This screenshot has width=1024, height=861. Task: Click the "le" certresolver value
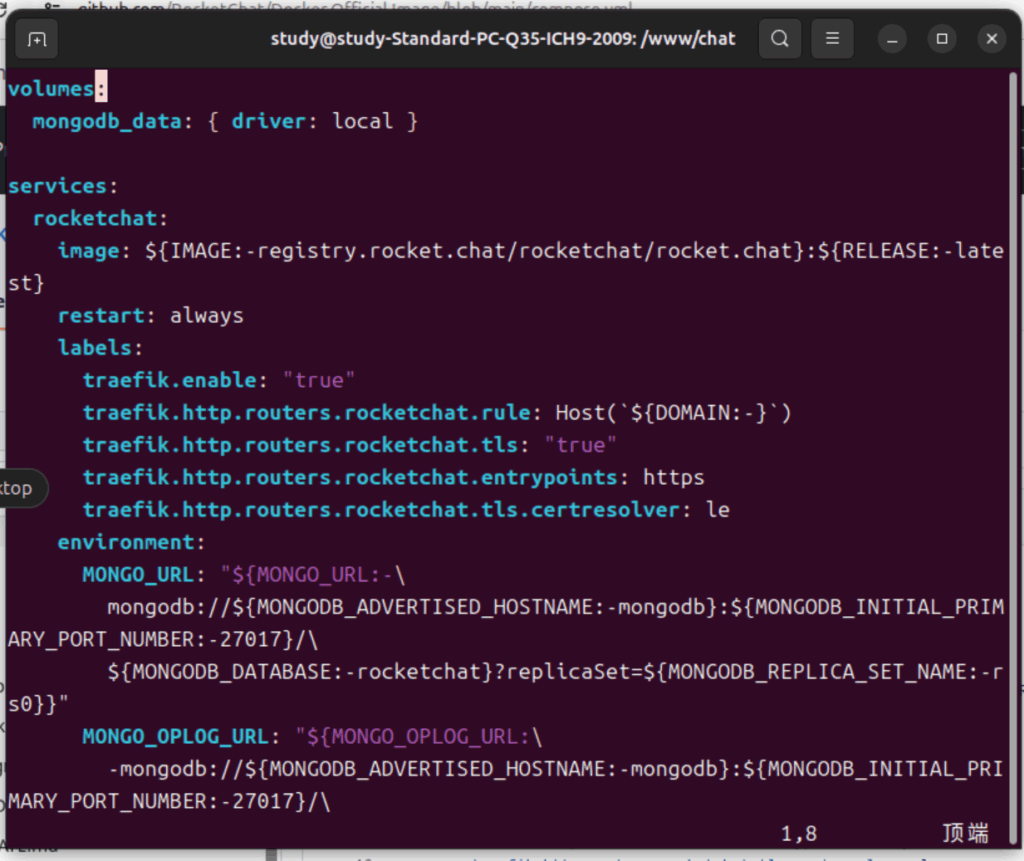[x=718, y=510]
